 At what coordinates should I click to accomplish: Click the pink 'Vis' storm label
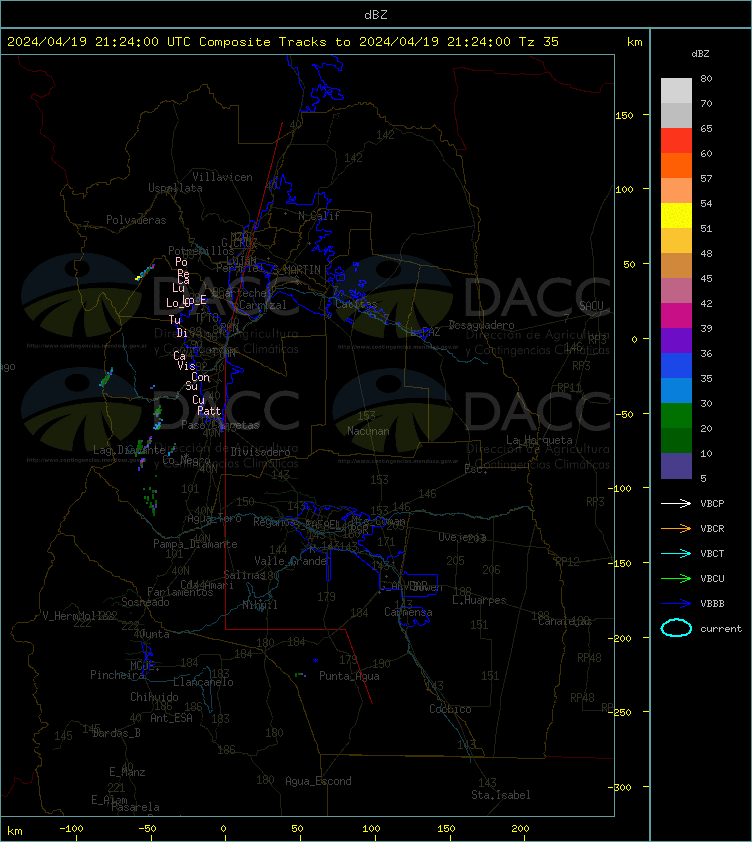[x=186, y=366]
